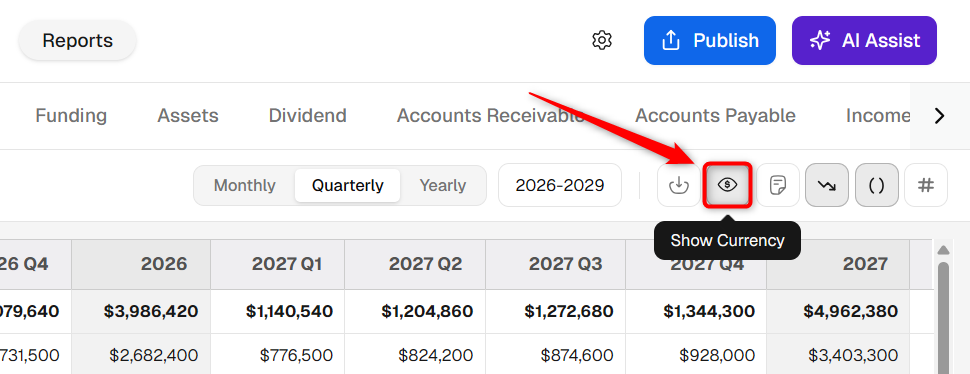The height and width of the screenshot is (374, 970).
Task: Click the 2027 yearly column header
Action: point(838,264)
